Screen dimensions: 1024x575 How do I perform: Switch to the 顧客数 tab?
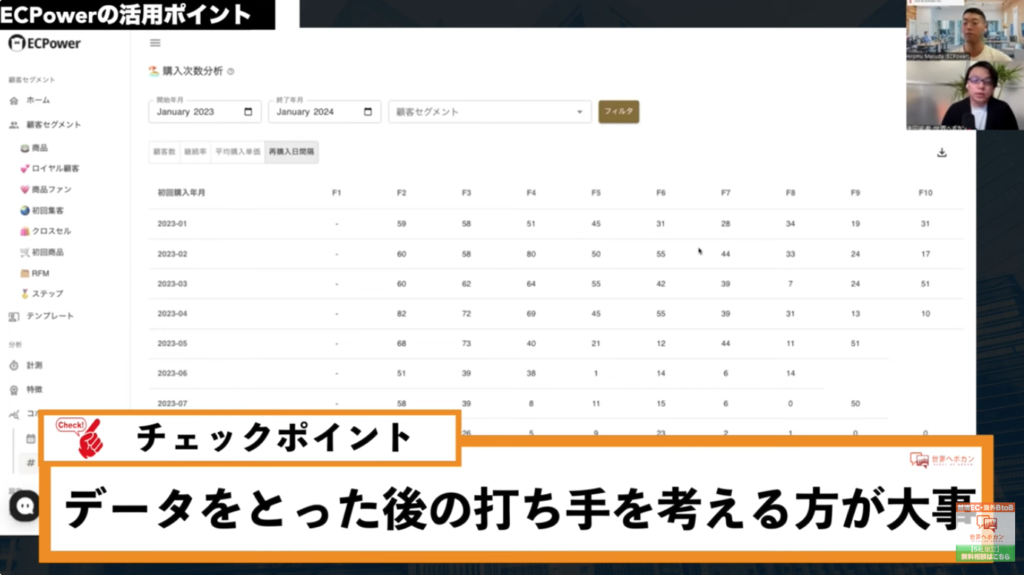165,152
